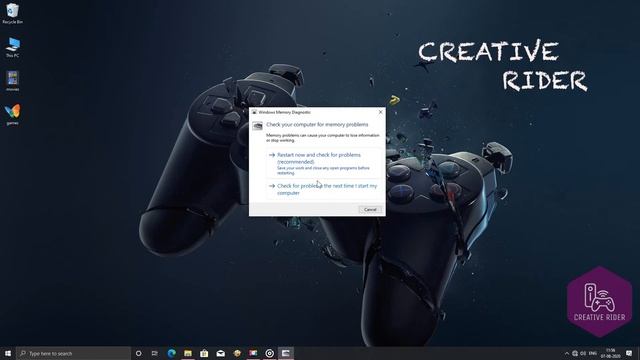Choose Check for problems next time I start
The image size is (640, 360).
(x=323, y=189)
